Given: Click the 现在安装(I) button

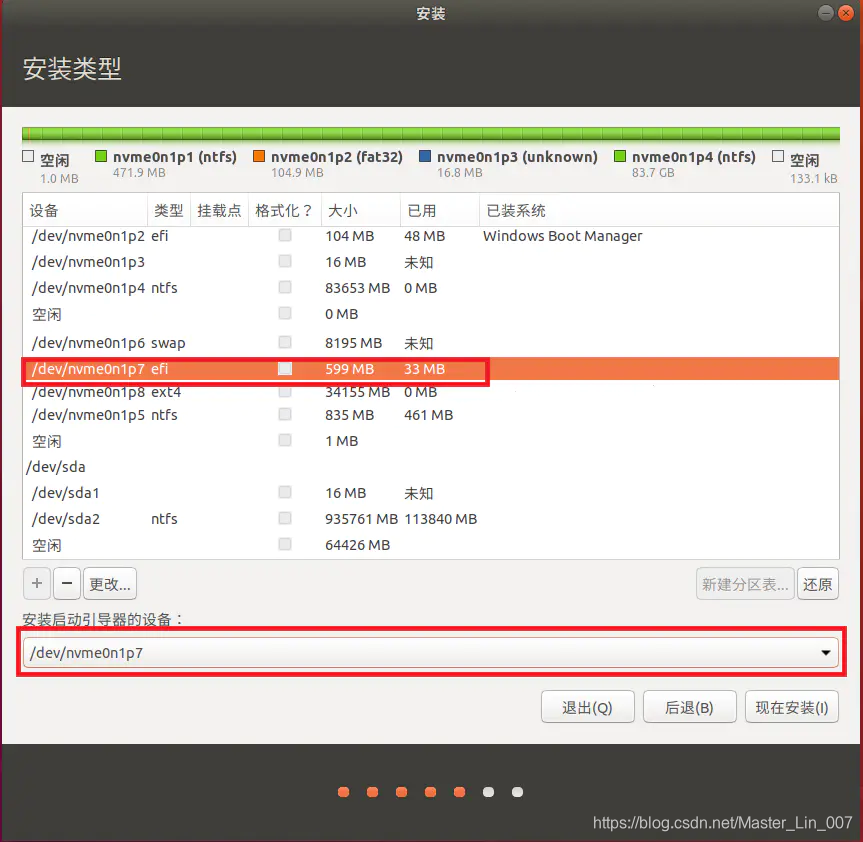Looking at the screenshot, I should click(791, 706).
